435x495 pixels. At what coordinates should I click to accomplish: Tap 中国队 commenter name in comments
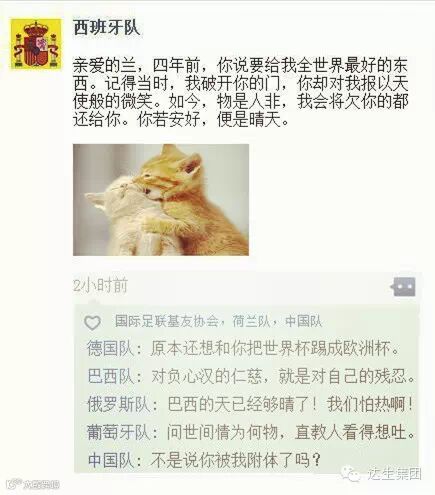[110, 460]
